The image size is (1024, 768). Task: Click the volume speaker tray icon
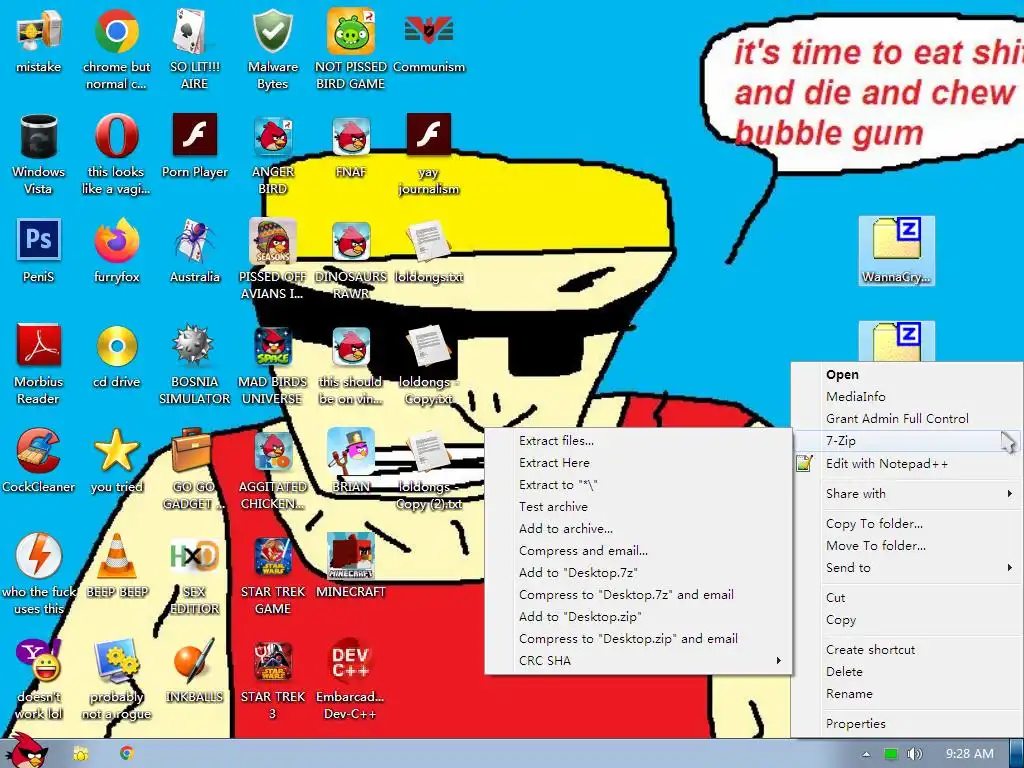click(x=914, y=754)
